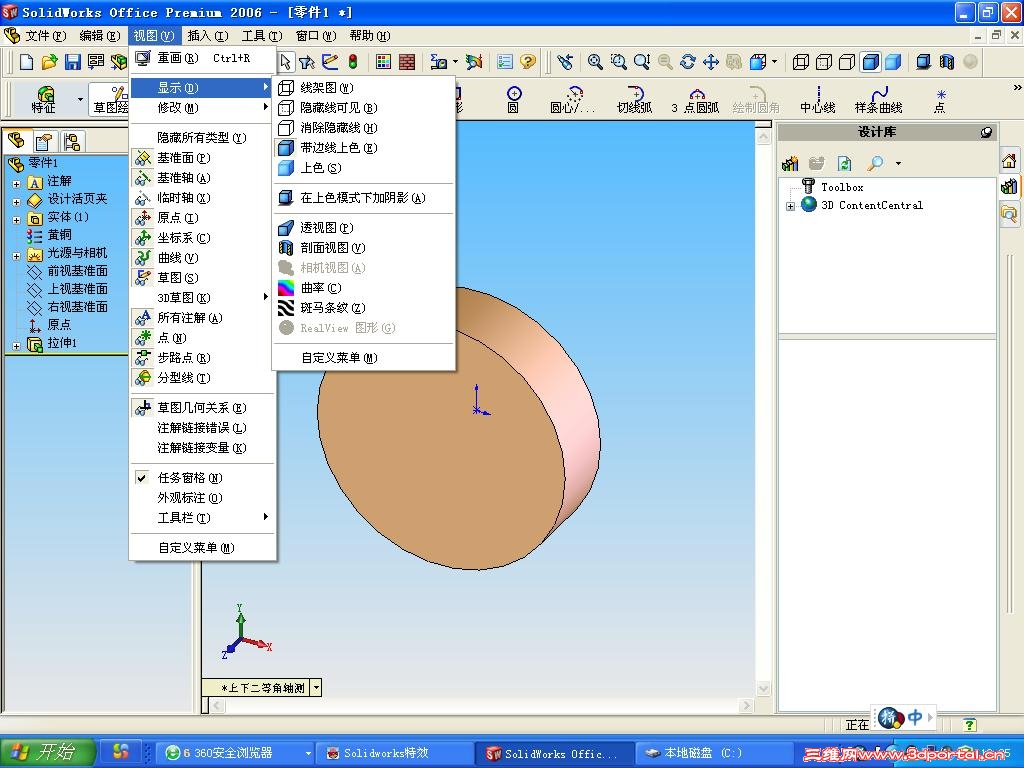1024x768 pixels.
Task: Choose Zebra Stripes from Display submenu
Action: tap(363, 308)
